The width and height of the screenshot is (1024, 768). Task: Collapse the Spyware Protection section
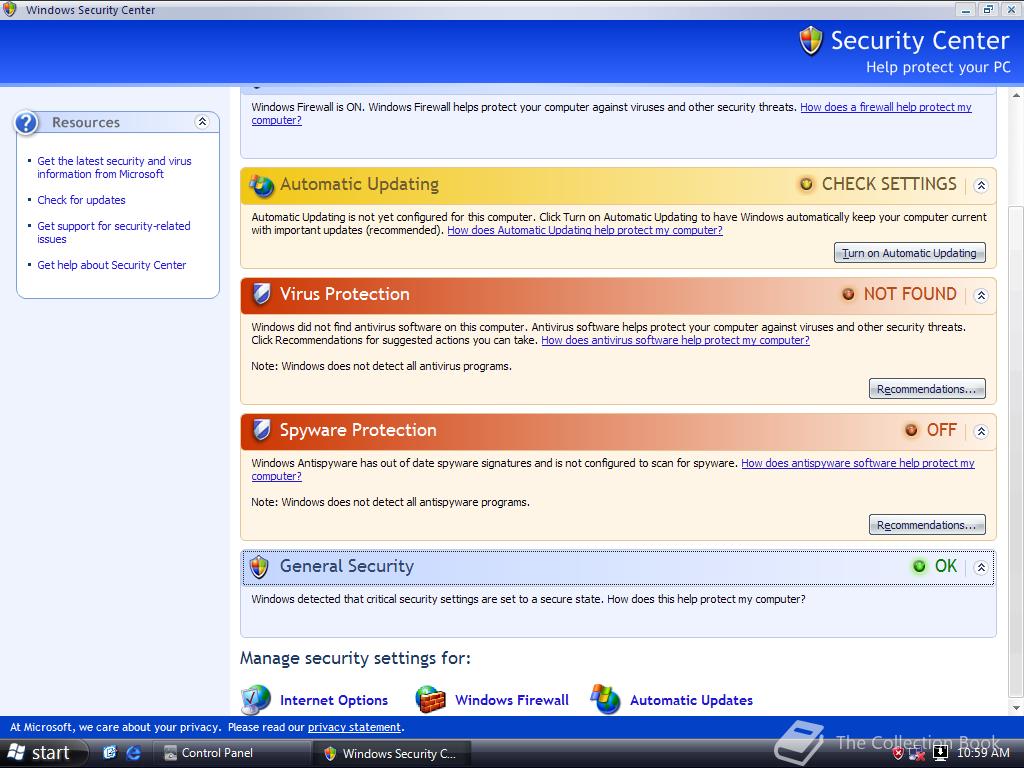[x=981, y=431]
